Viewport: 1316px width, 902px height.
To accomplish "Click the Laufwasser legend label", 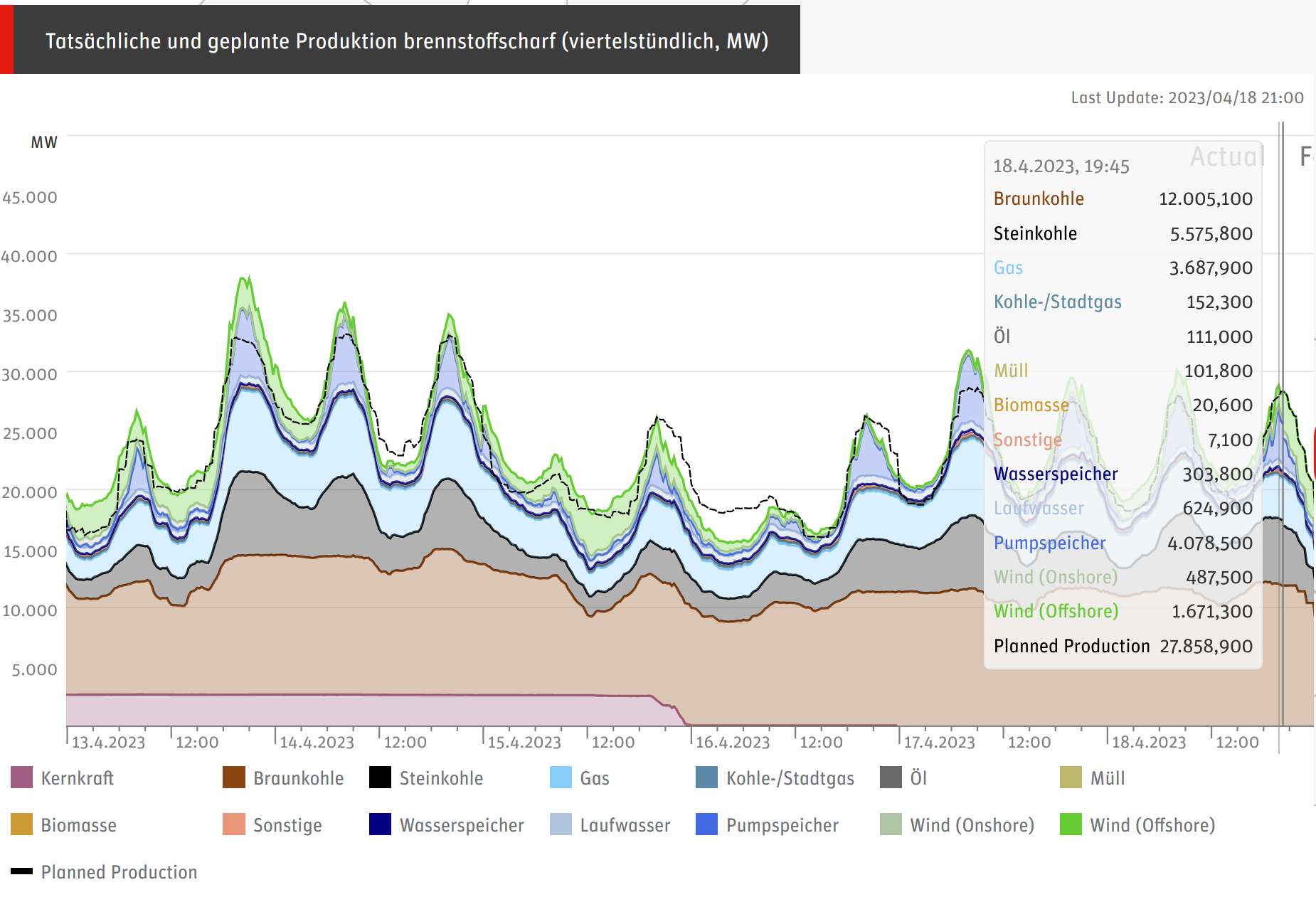I will point(625,825).
